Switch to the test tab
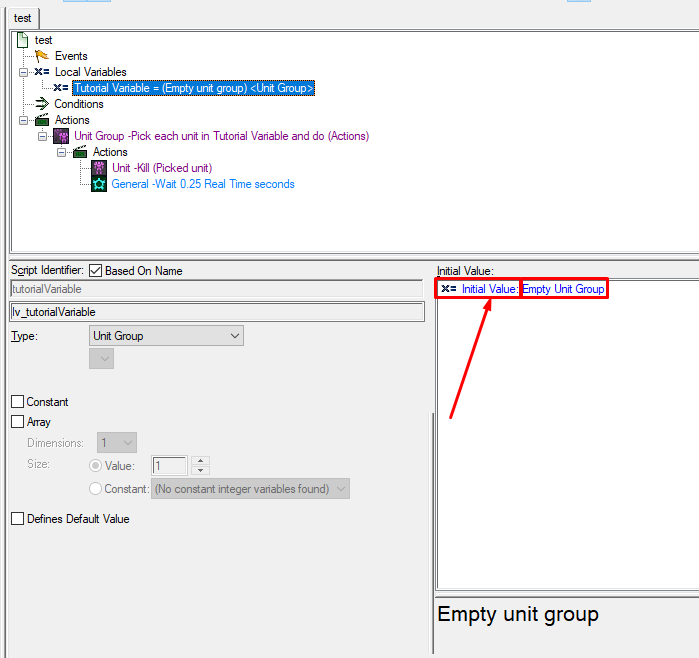699x658 pixels. tap(23, 18)
